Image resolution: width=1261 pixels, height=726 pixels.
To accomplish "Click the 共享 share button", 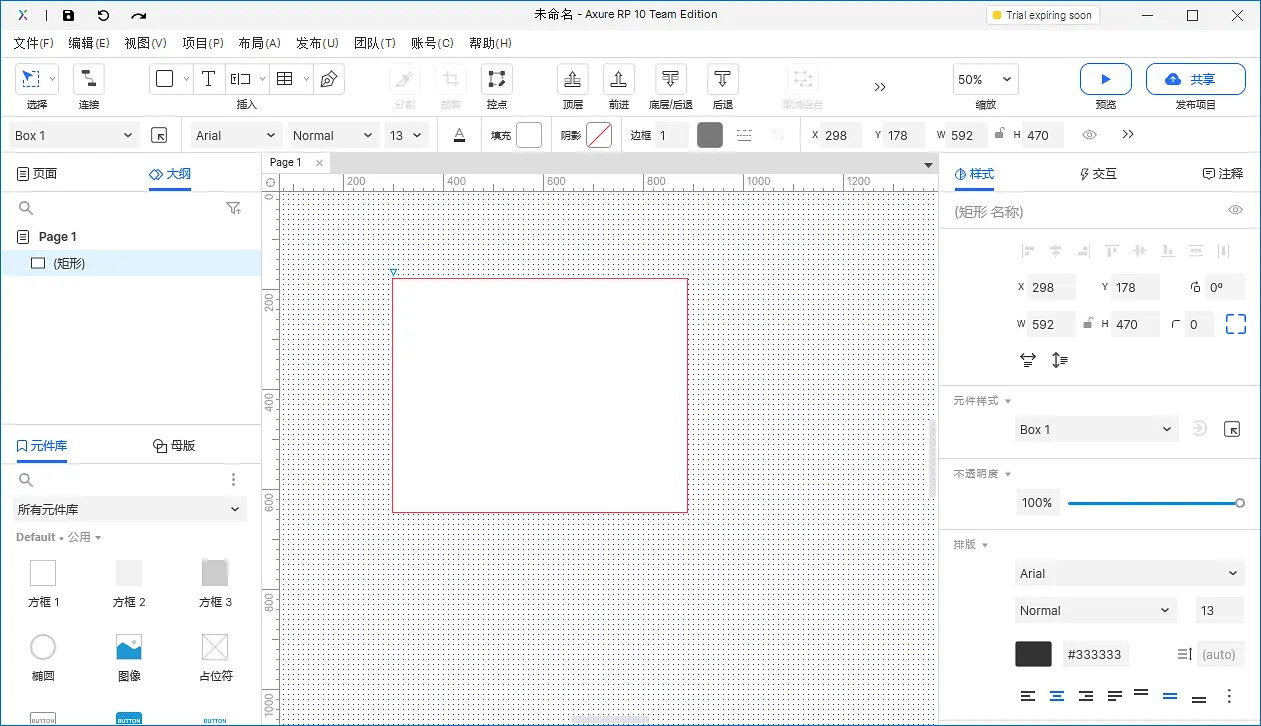I will (1195, 78).
